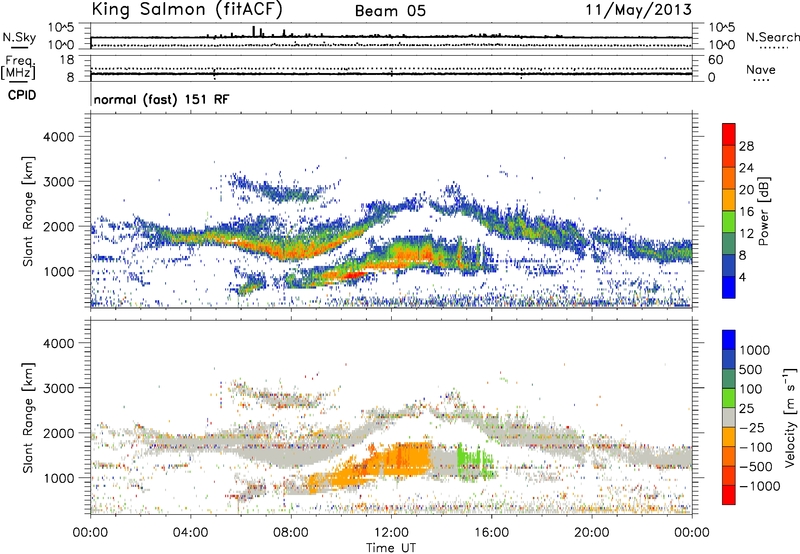Click the "10^0" tick beside N.Search
The image size is (800, 554).
[x=721, y=45]
